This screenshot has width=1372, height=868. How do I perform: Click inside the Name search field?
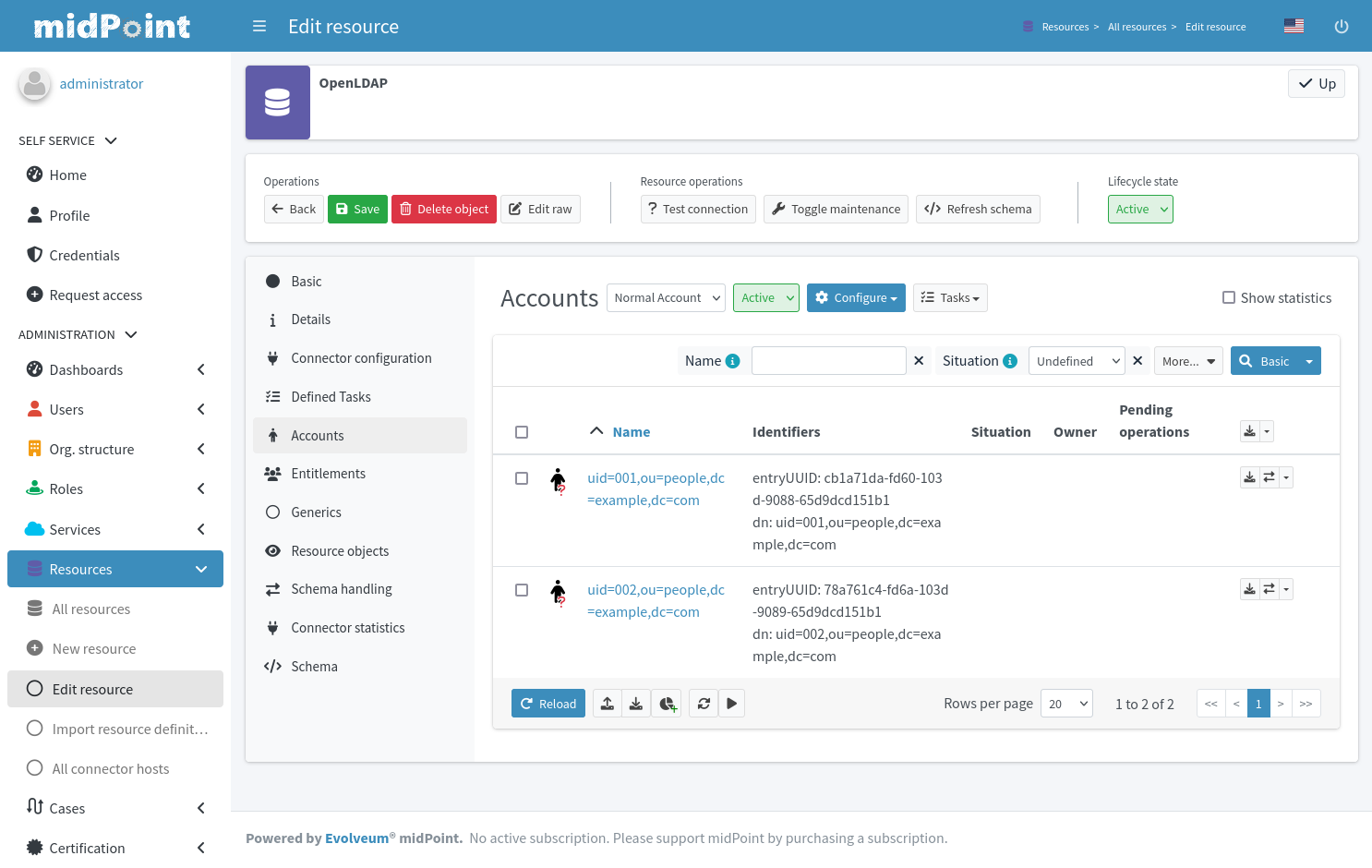(x=828, y=360)
